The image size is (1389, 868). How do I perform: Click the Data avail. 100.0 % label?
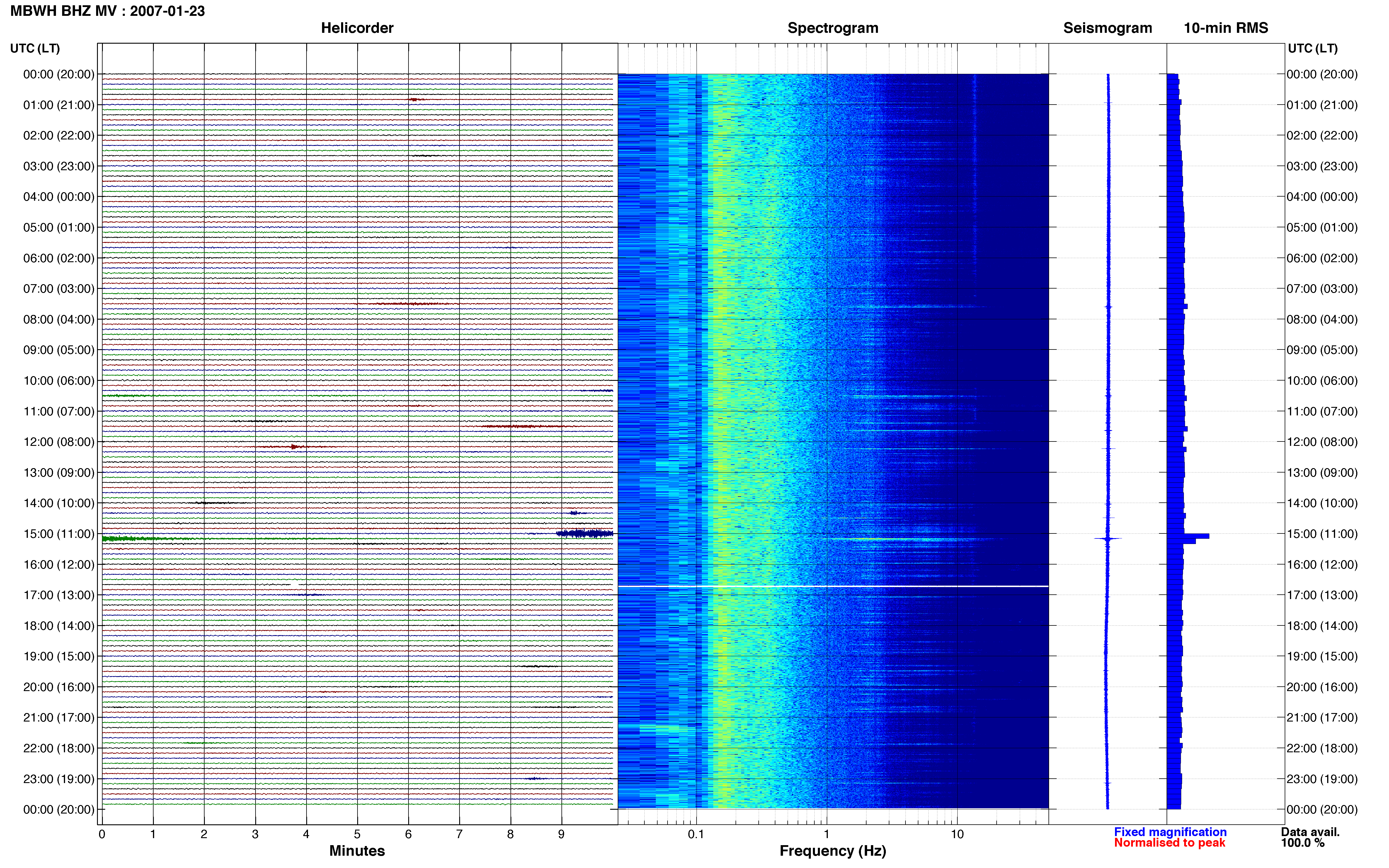click(1310, 837)
